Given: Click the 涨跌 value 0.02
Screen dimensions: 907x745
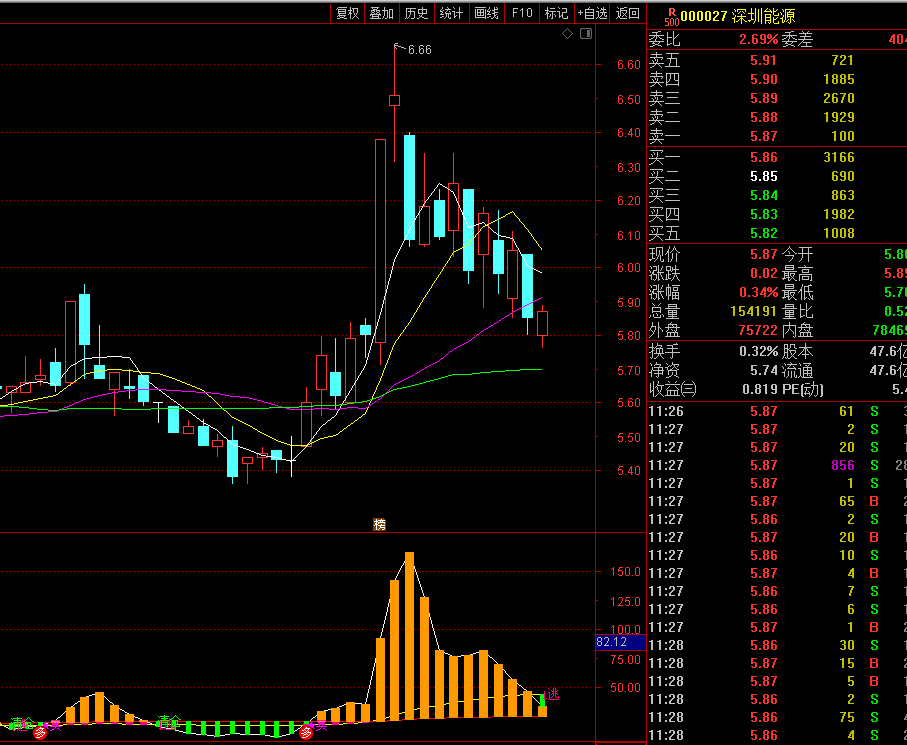Looking at the screenshot, I should [764, 274].
